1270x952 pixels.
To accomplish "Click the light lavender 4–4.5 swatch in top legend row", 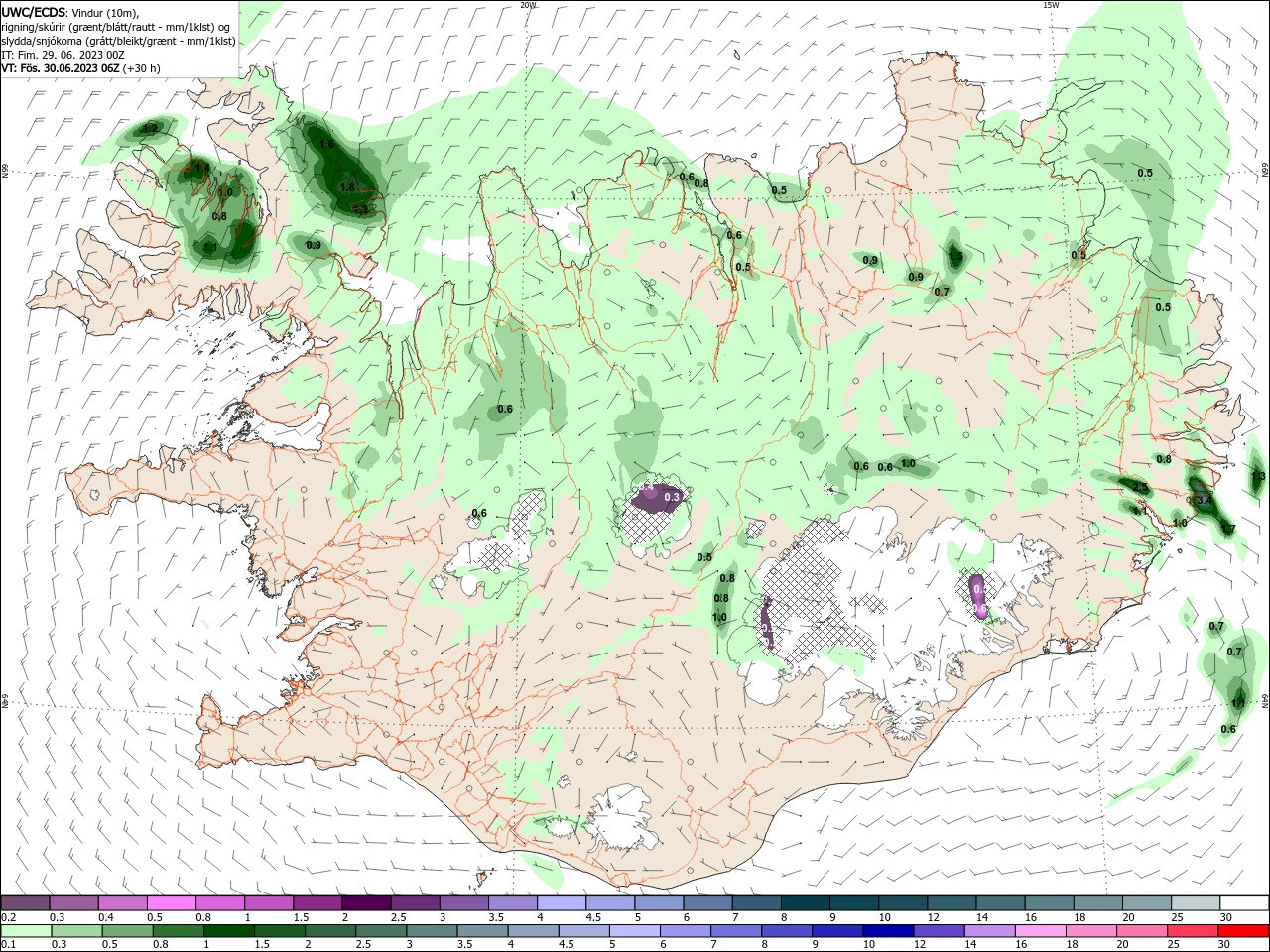I will click(561, 902).
